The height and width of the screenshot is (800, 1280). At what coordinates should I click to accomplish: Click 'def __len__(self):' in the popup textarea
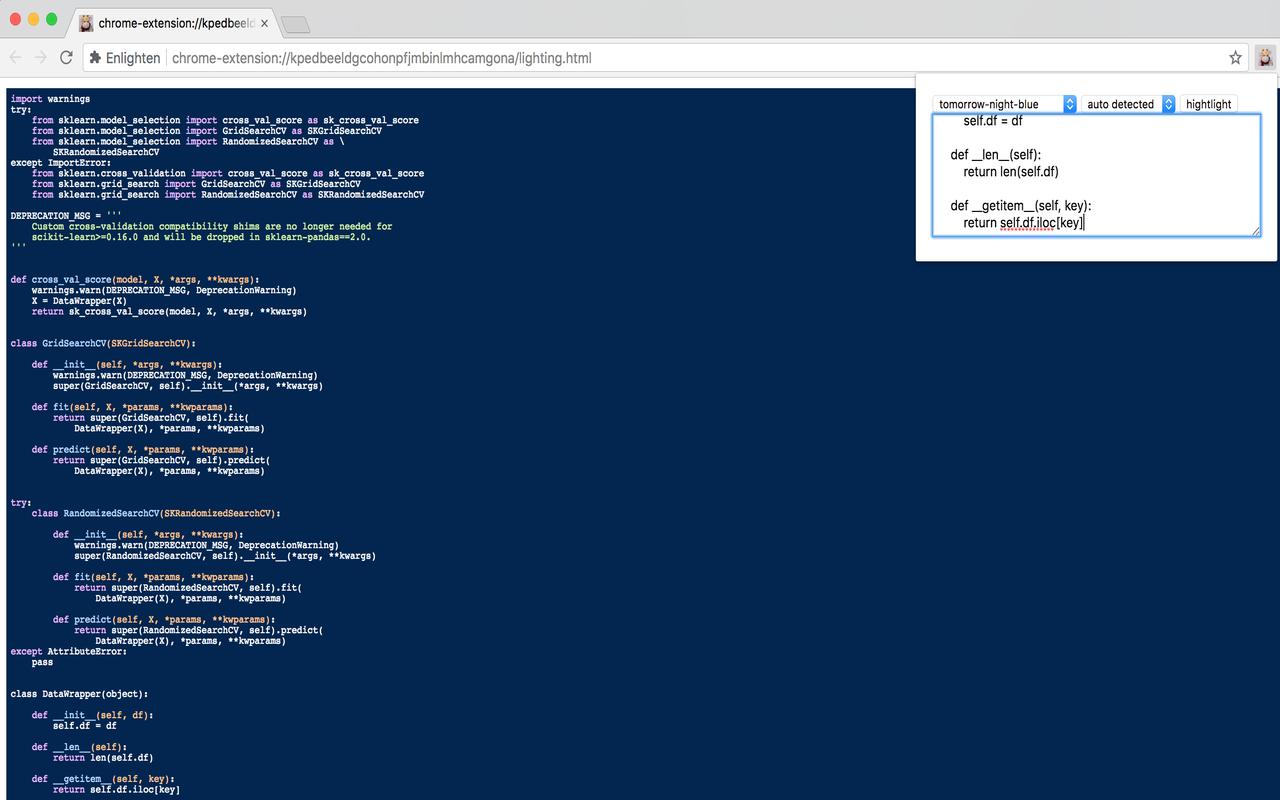[x=995, y=155]
